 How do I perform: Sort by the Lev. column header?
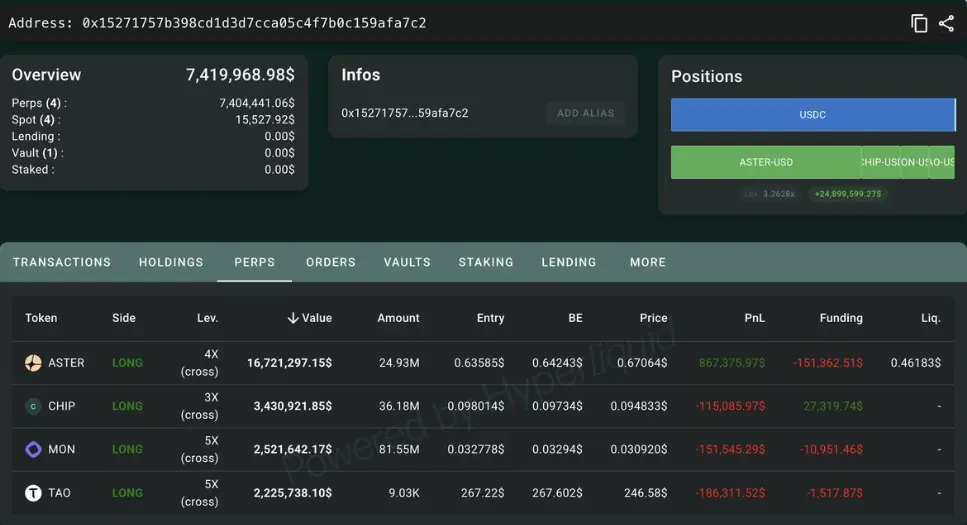coord(207,318)
